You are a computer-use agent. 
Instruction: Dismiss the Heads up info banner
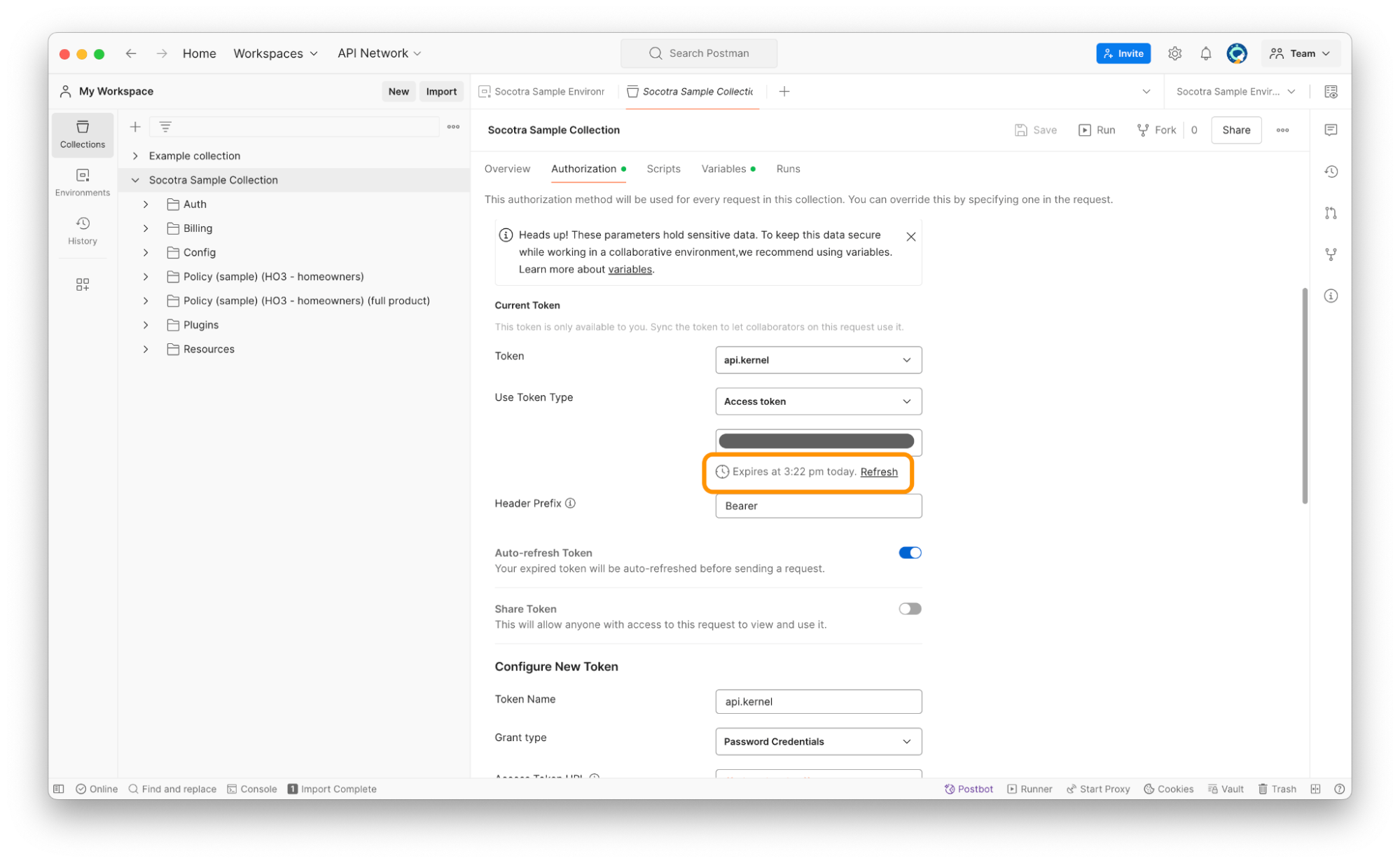[910, 237]
